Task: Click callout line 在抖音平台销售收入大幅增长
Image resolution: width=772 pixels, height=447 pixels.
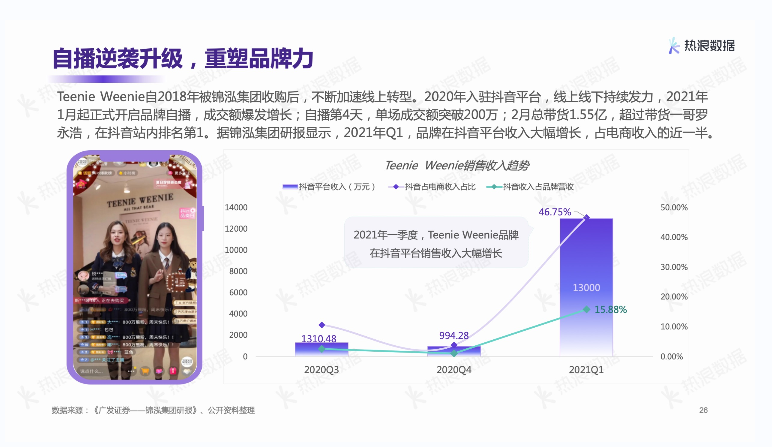Action: 436,254
